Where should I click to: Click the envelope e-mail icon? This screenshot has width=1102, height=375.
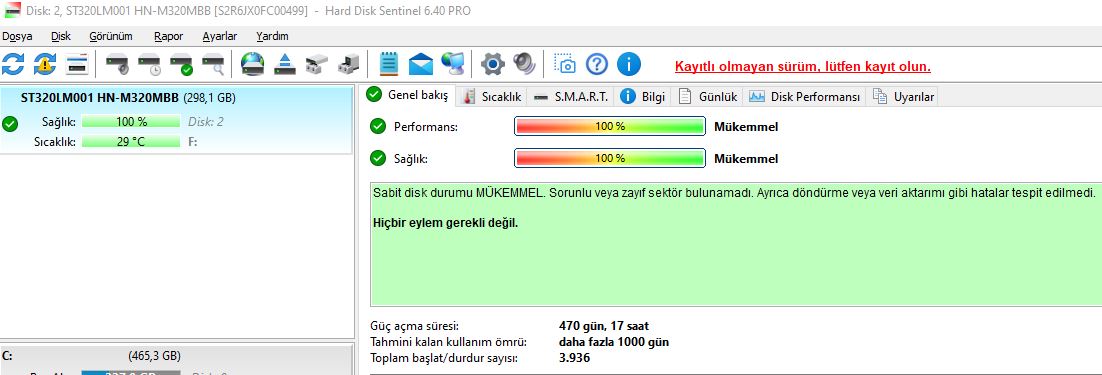tap(421, 65)
